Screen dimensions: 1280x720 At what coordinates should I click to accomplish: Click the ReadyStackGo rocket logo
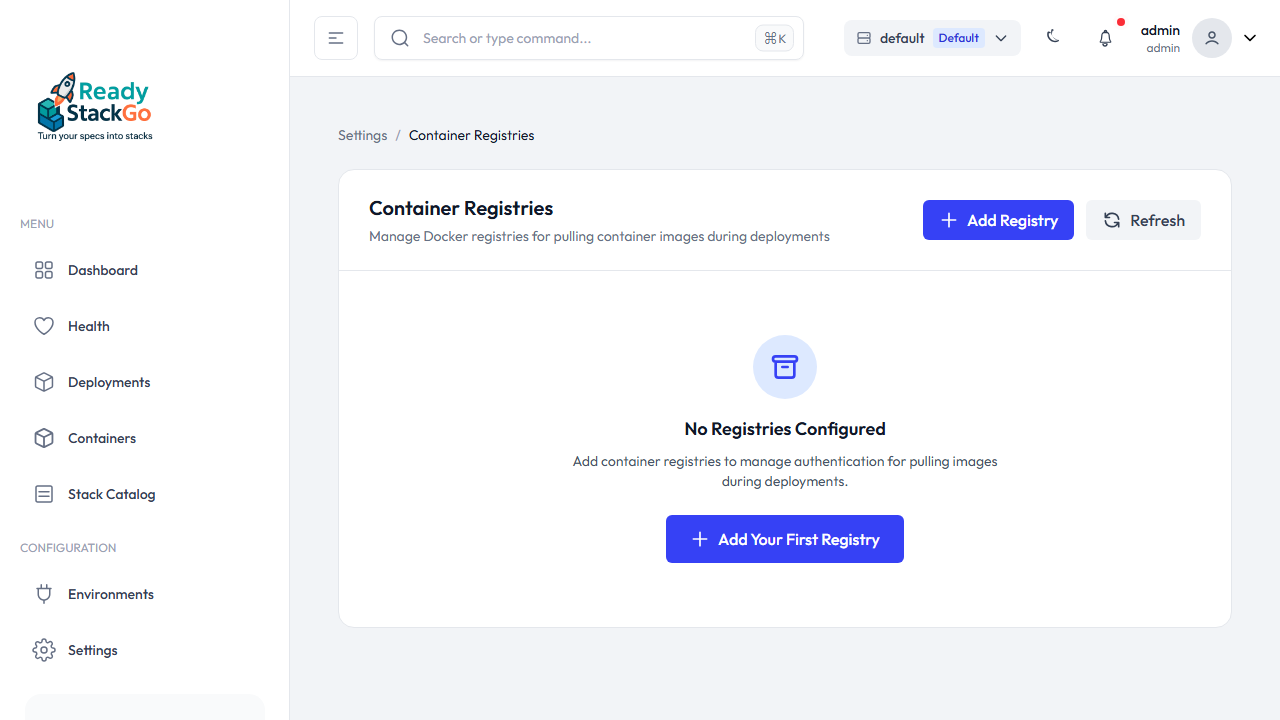coord(95,106)
